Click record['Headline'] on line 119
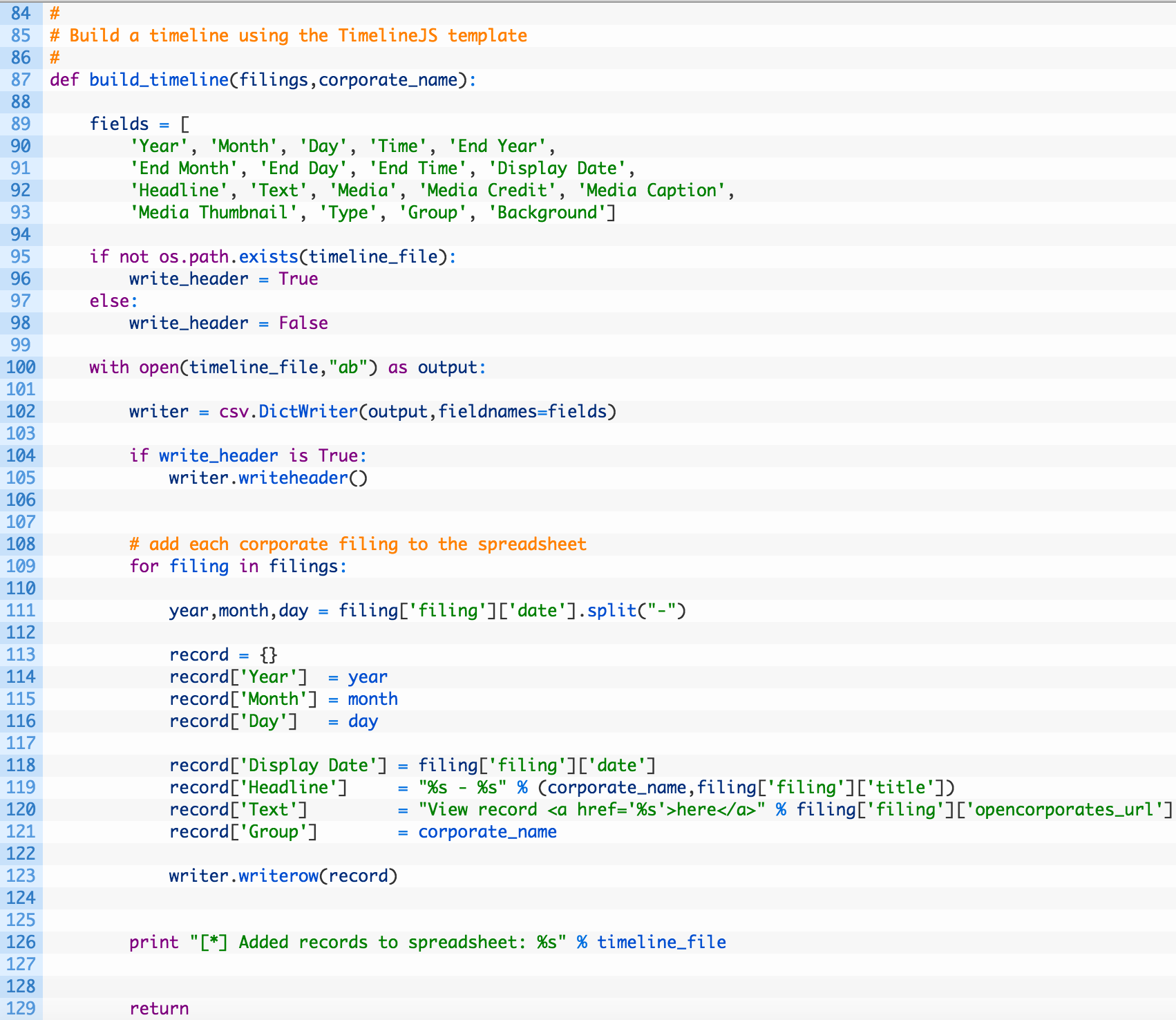1176x1020 pixels. click(258, 788)
